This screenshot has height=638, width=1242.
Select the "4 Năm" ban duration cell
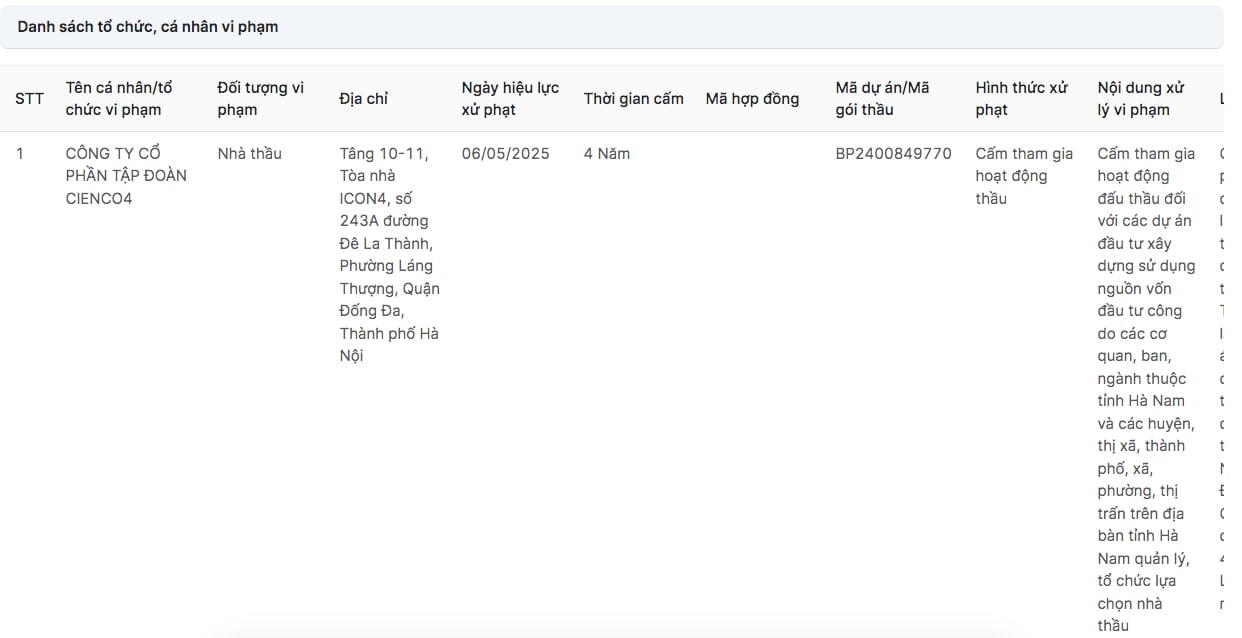pos(606,154)
